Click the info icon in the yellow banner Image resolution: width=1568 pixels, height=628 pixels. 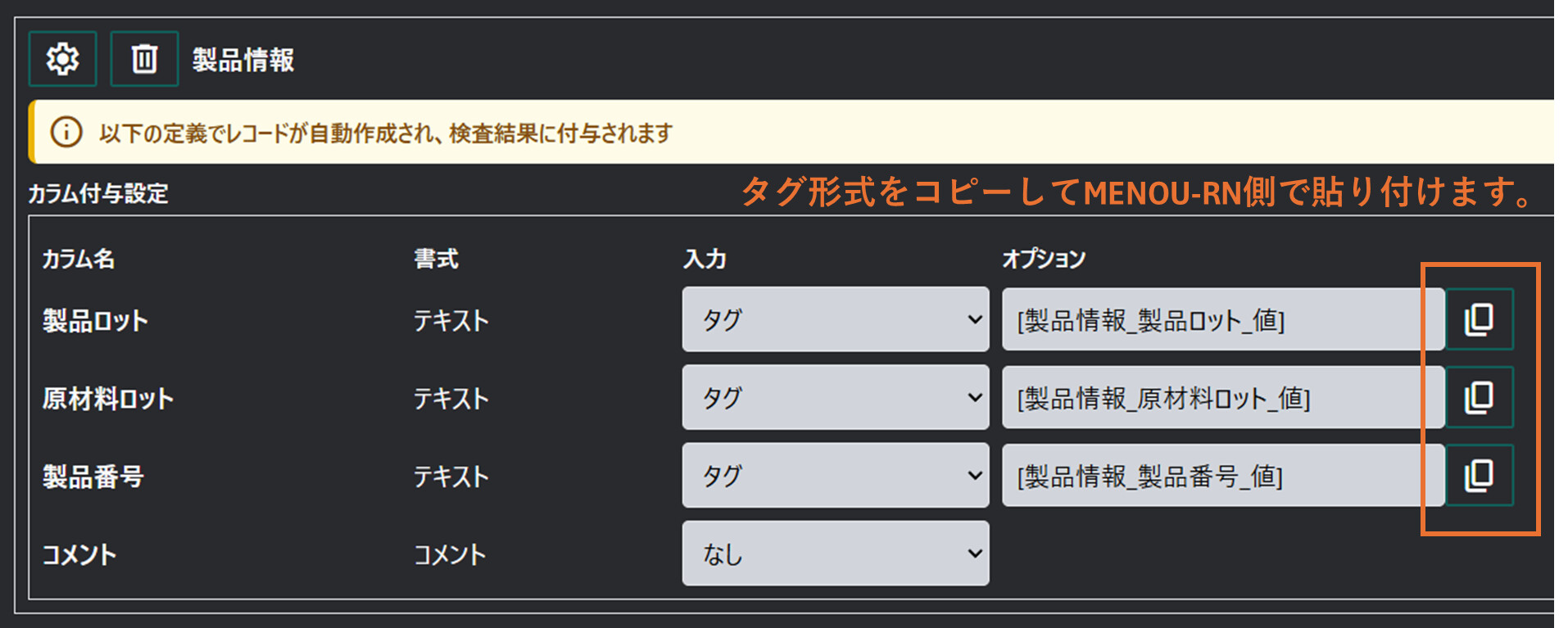[66, 132]
